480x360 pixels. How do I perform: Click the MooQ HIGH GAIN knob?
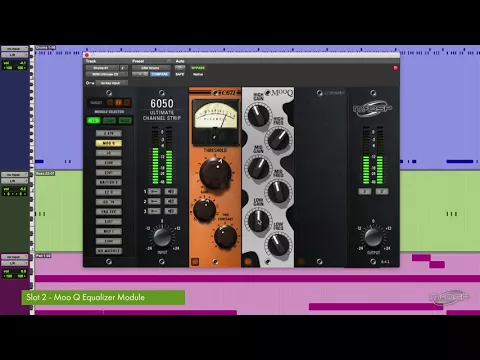[258, 115]
